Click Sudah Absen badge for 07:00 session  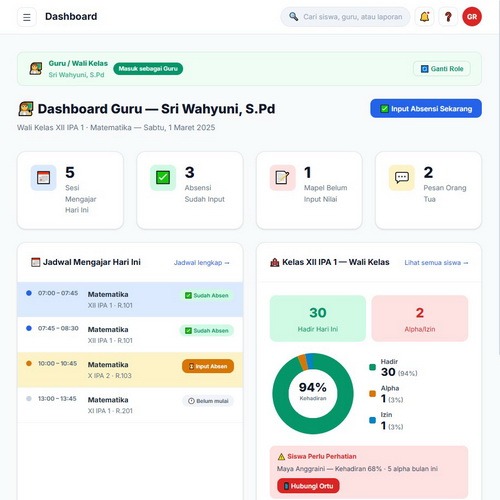[x=207, y=295]
